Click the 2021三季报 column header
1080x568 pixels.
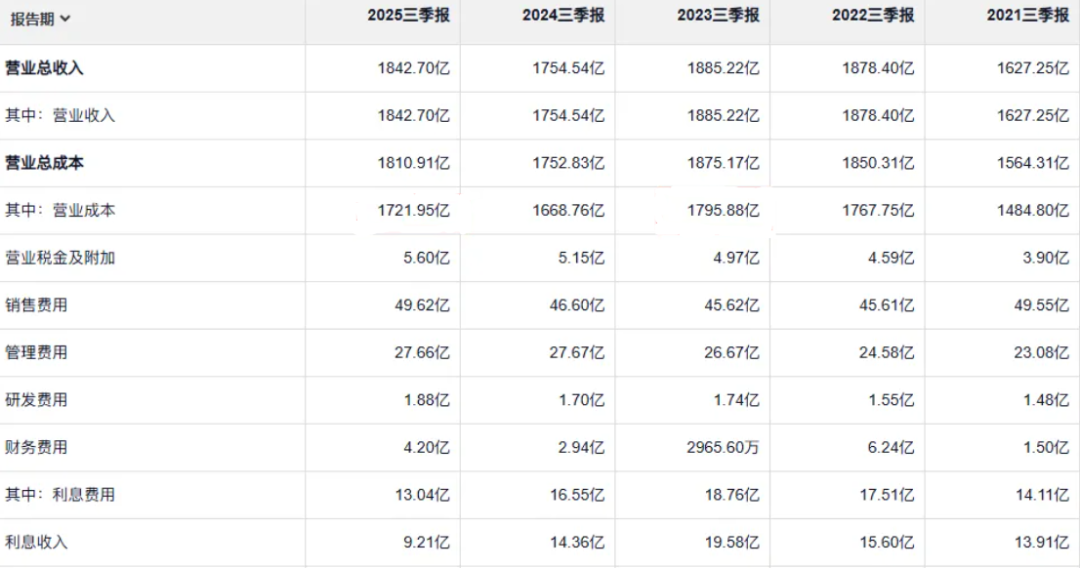1028,15
